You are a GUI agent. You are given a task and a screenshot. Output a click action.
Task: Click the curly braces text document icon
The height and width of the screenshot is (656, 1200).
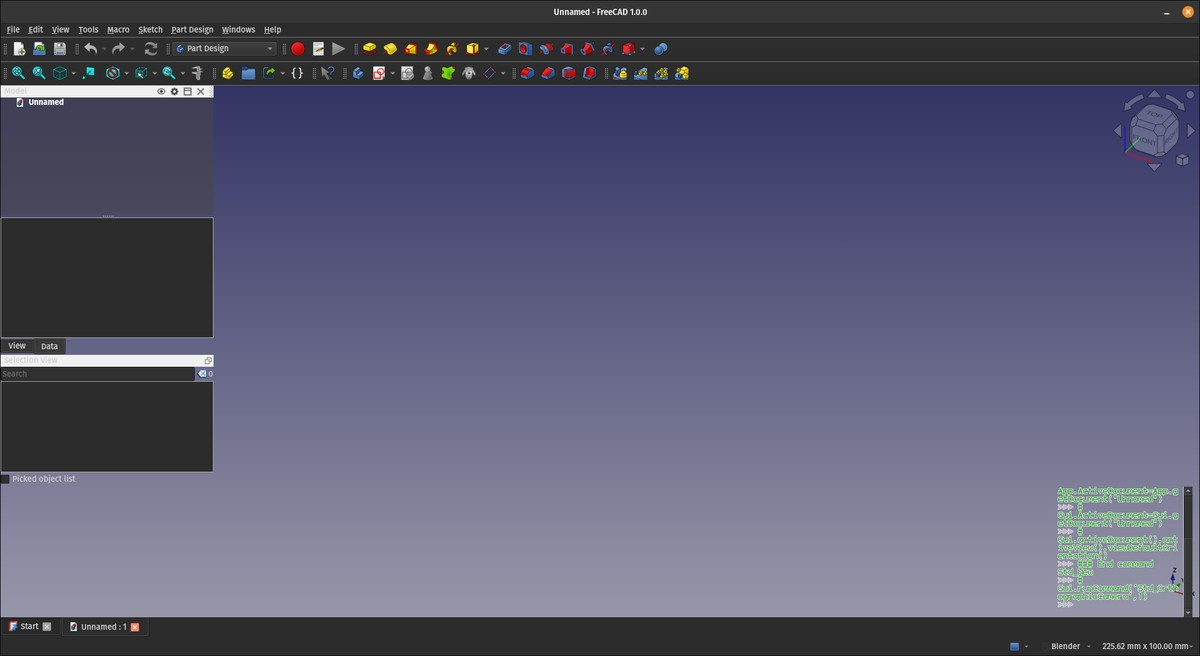tap(297, 73)
